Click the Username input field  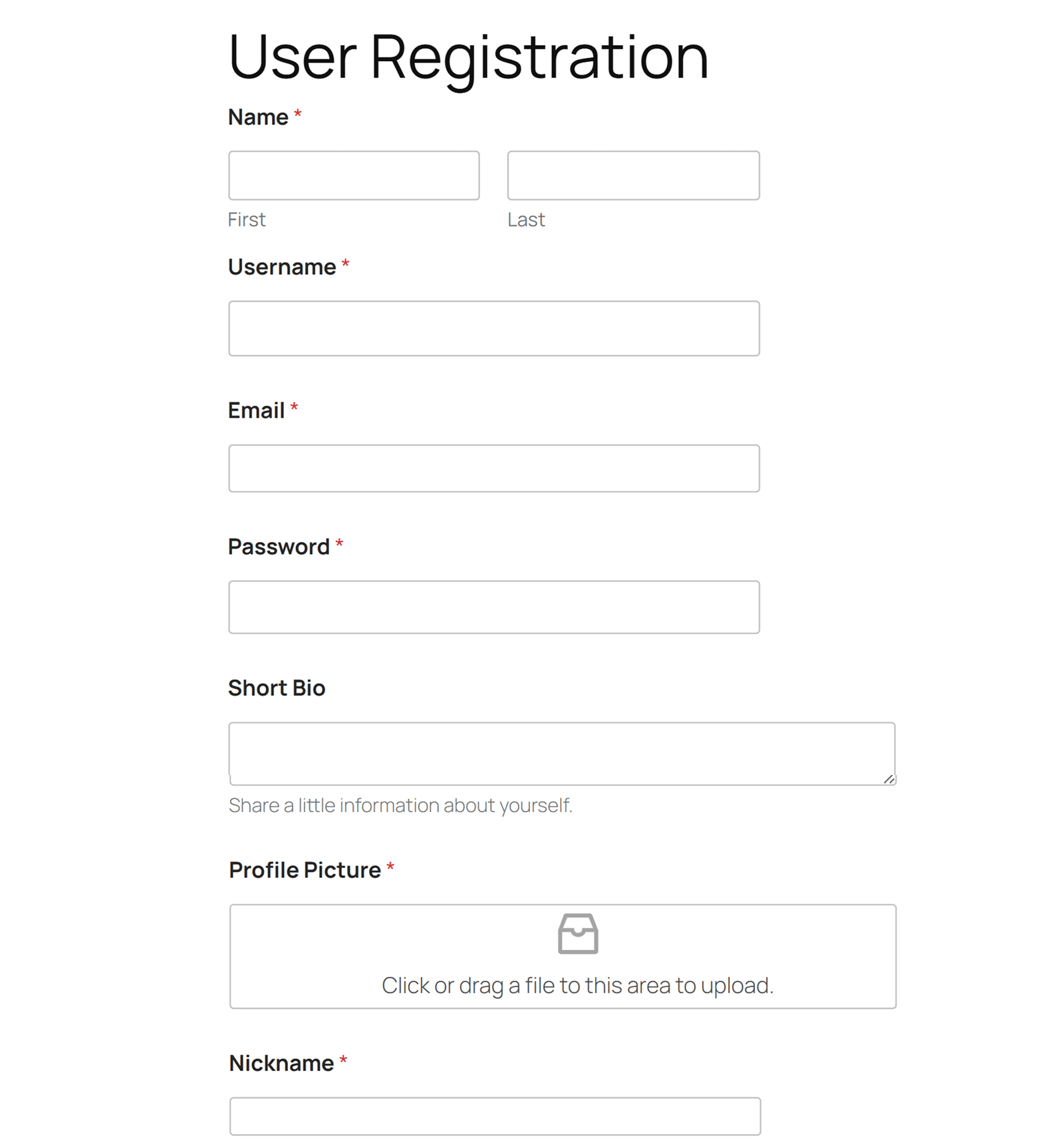[x=493, y=327]
